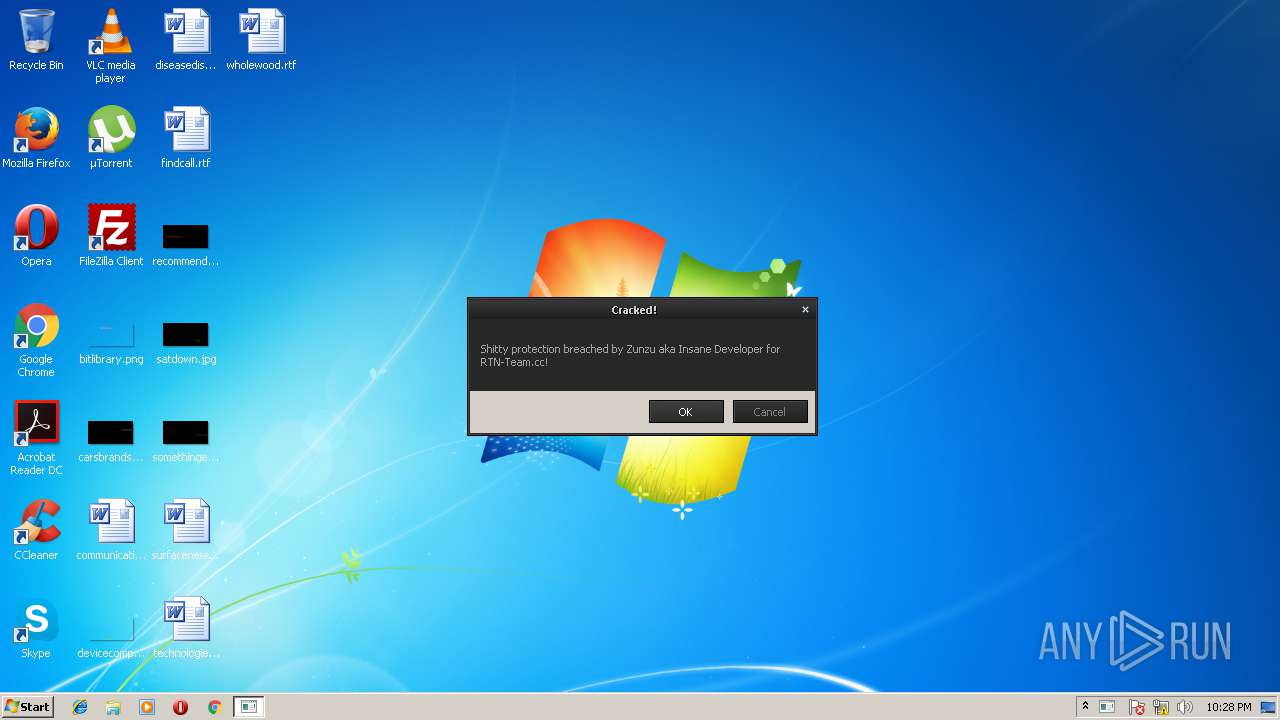Screen dimensions: 1280x720
Task: Open the network status tray icon
Action: pos(1161,707)
